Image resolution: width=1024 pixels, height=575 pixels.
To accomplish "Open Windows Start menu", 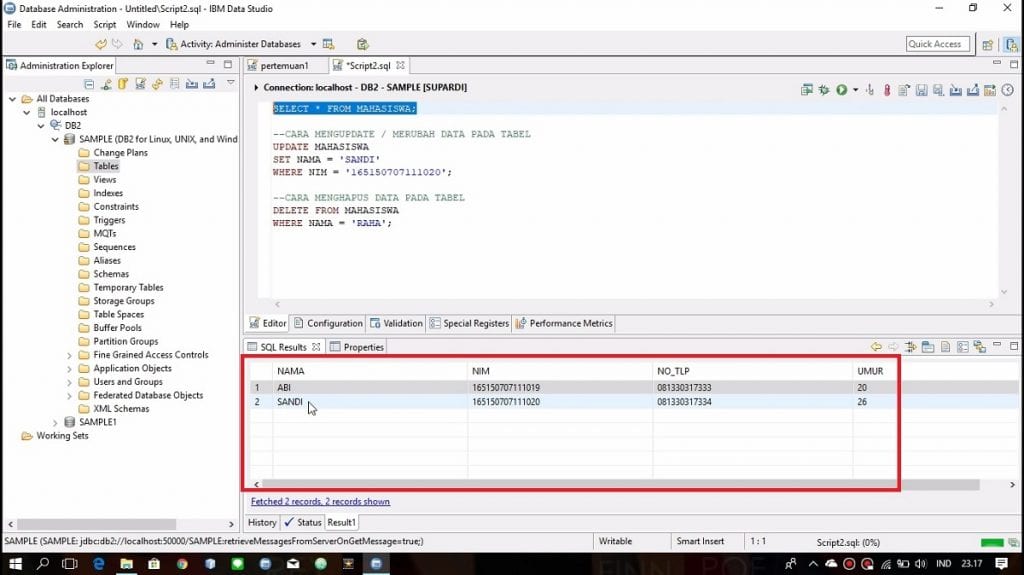I will (x=14, y=564).
